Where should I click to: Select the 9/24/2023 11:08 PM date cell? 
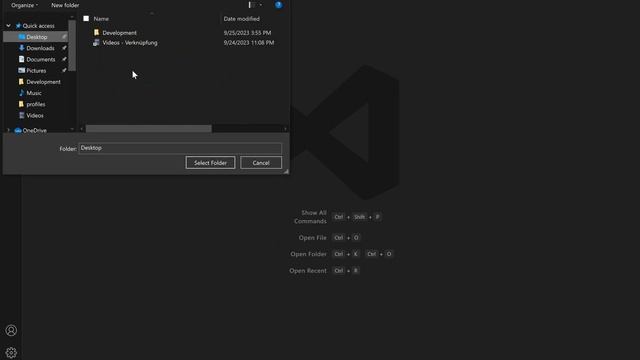pos(249,42)
